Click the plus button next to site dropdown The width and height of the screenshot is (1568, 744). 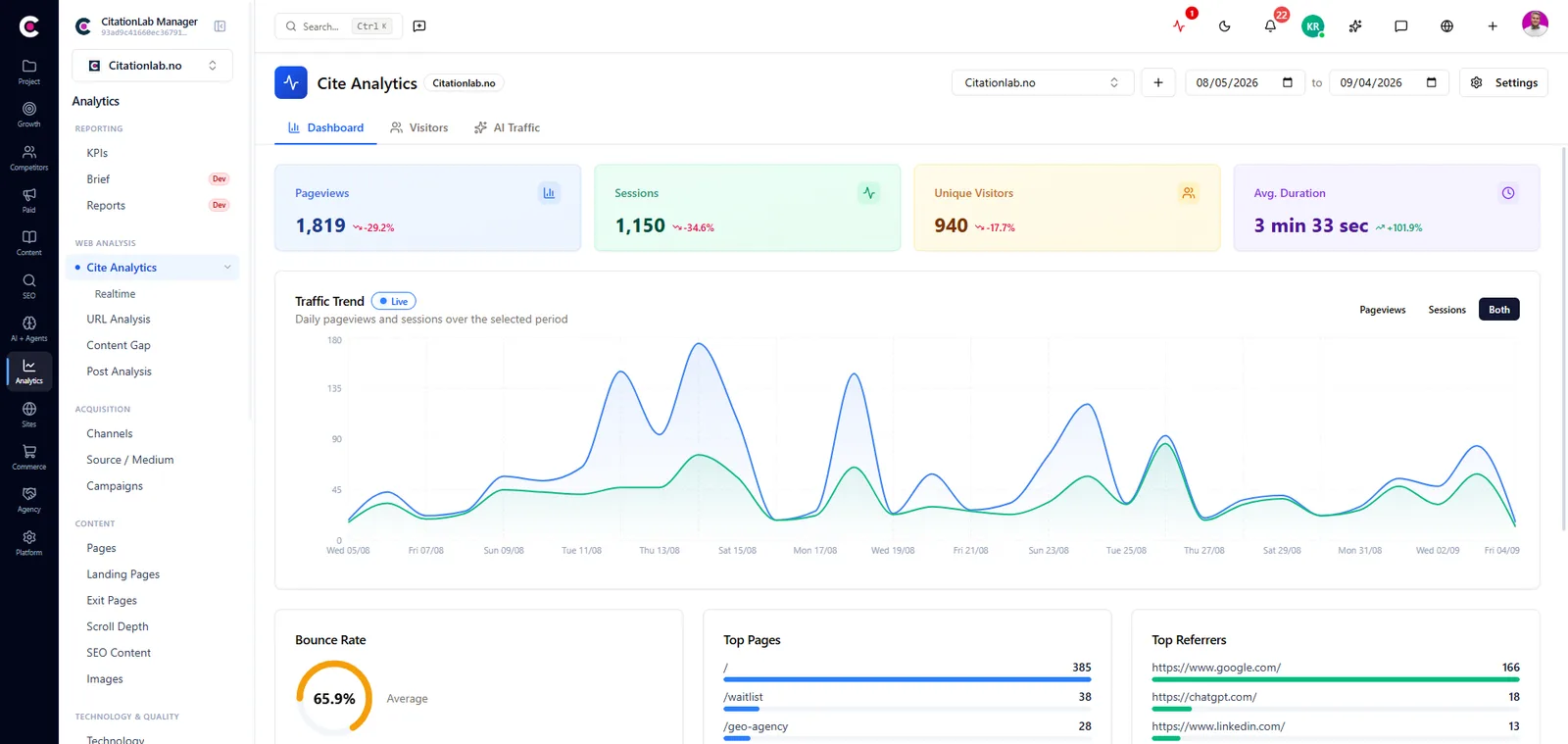point(1158,82)
